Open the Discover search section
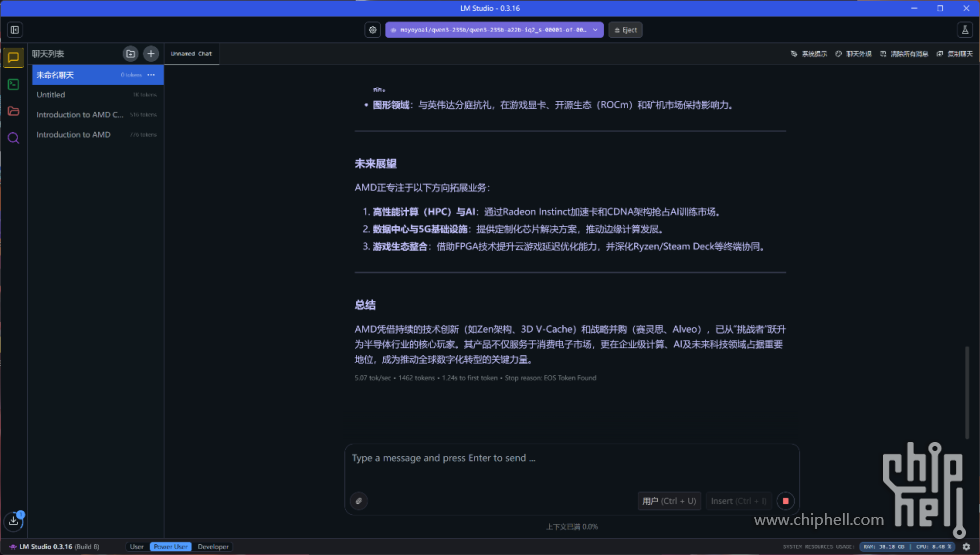The image size is (980, 555). coord(13,138)
